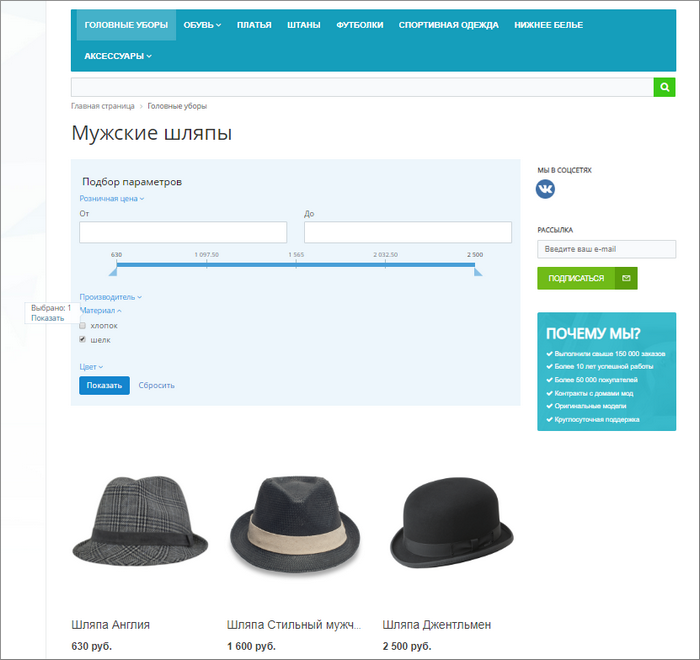Expand the Розничная цена filter section
The height and width of the screenshot is (660, 700).
click(x=112, y=199)
